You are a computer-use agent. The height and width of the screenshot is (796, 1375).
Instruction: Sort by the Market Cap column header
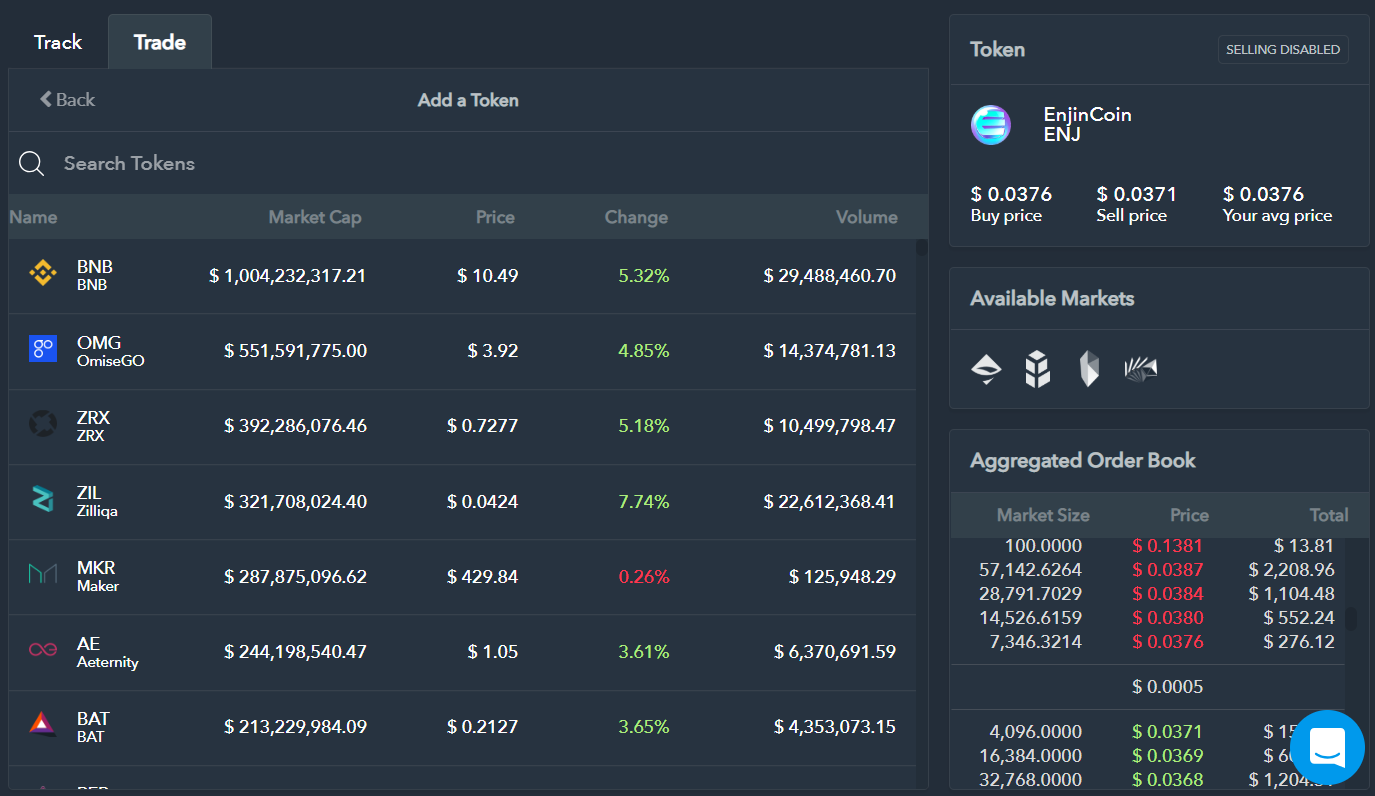(315, 217)
